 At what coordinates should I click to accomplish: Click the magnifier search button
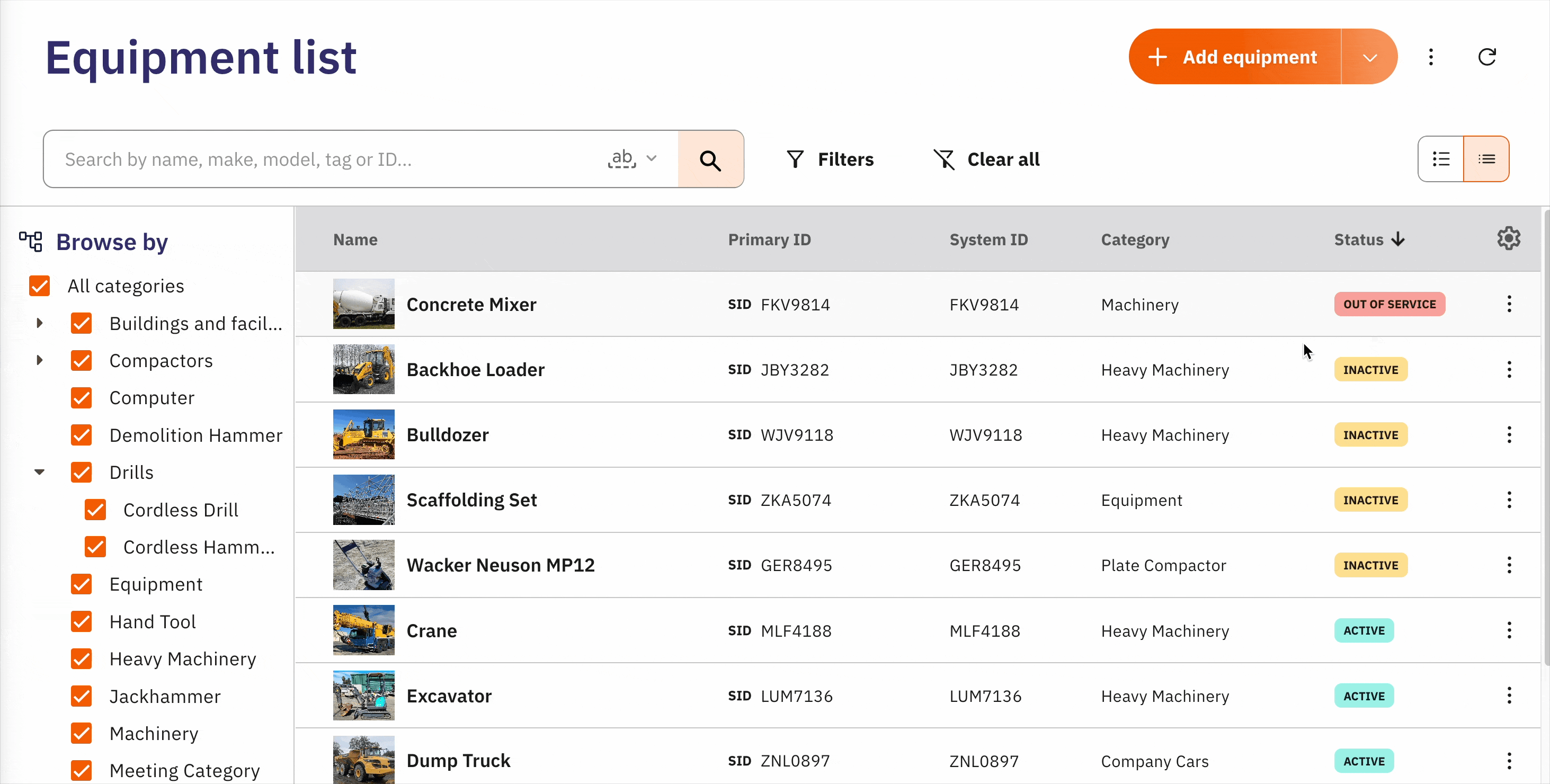click(x=710, y=159)
